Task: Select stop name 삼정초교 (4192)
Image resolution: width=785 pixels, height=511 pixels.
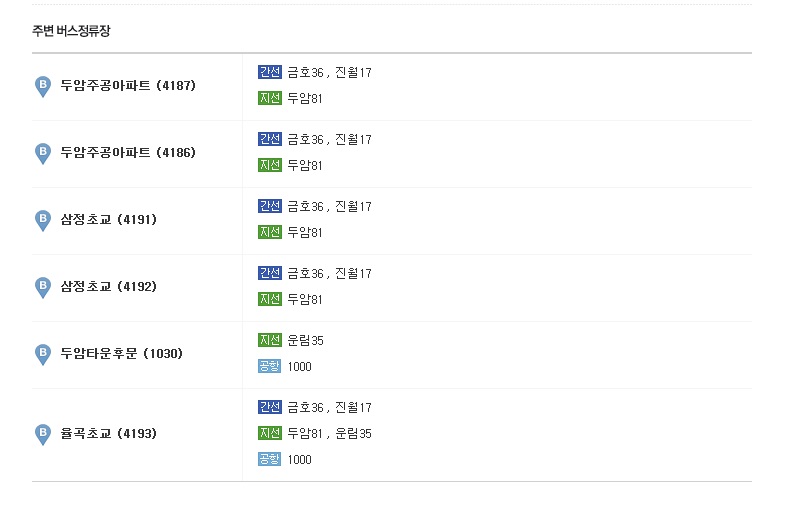Action: 109,287
